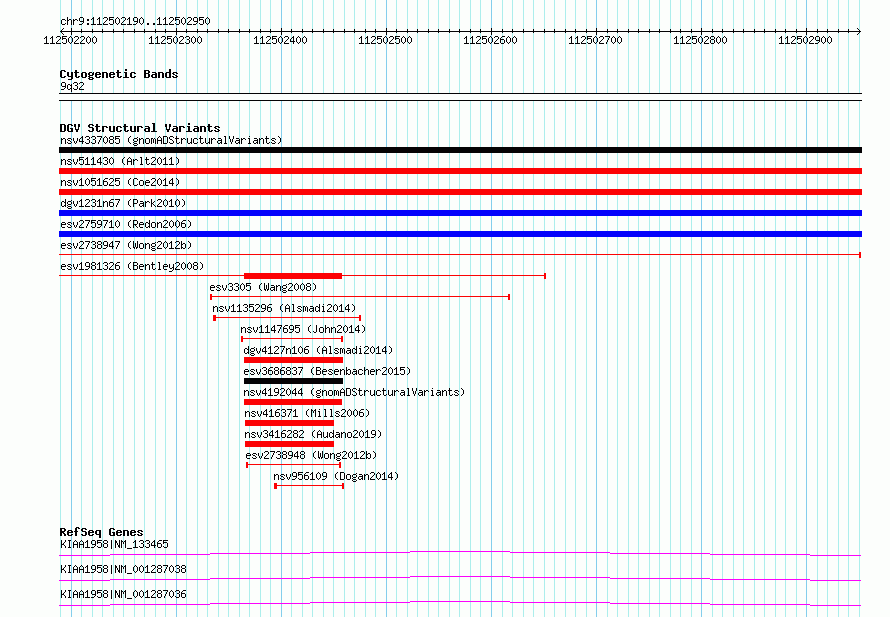The width and height of the screenshot is (890, 617).
Task: Click the red nsv511430 variant bar
Action: point(460,171)
